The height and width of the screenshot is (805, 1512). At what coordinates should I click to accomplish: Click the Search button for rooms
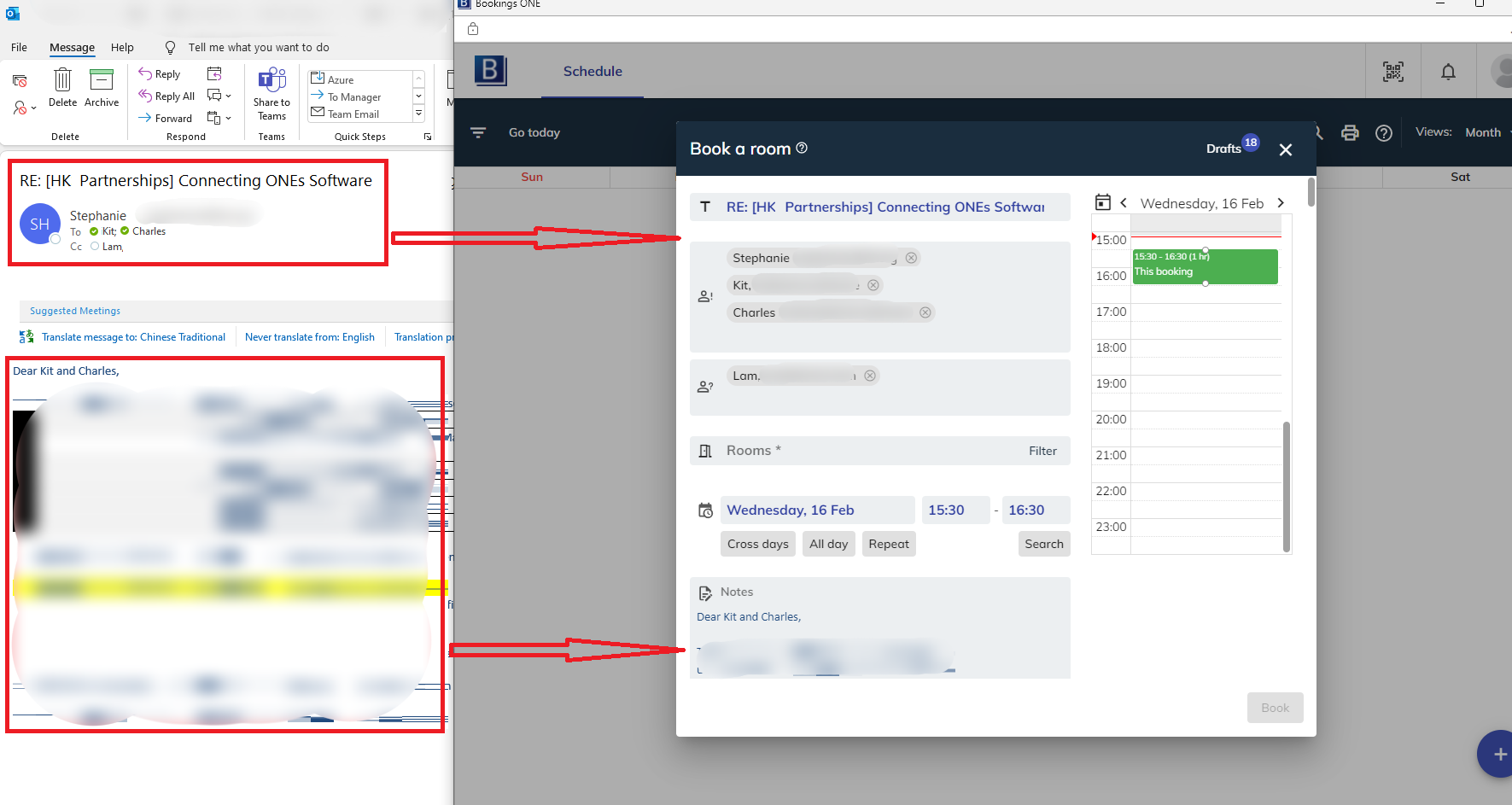point(1043,544)
